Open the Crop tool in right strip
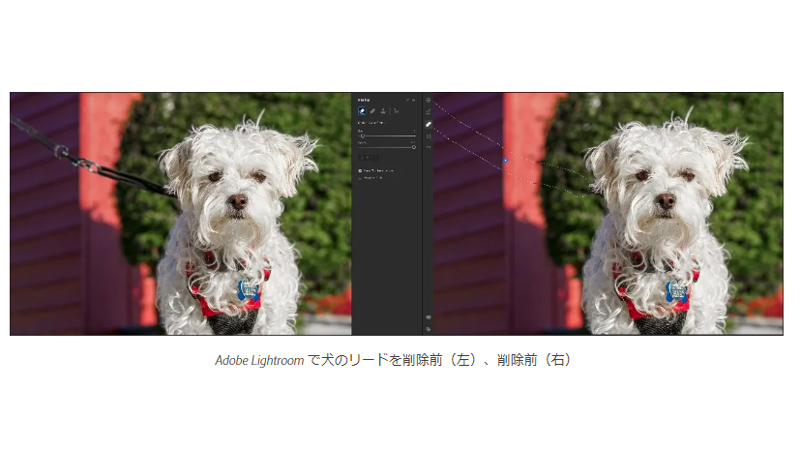800x450 pixels. [x=429, y=112]
